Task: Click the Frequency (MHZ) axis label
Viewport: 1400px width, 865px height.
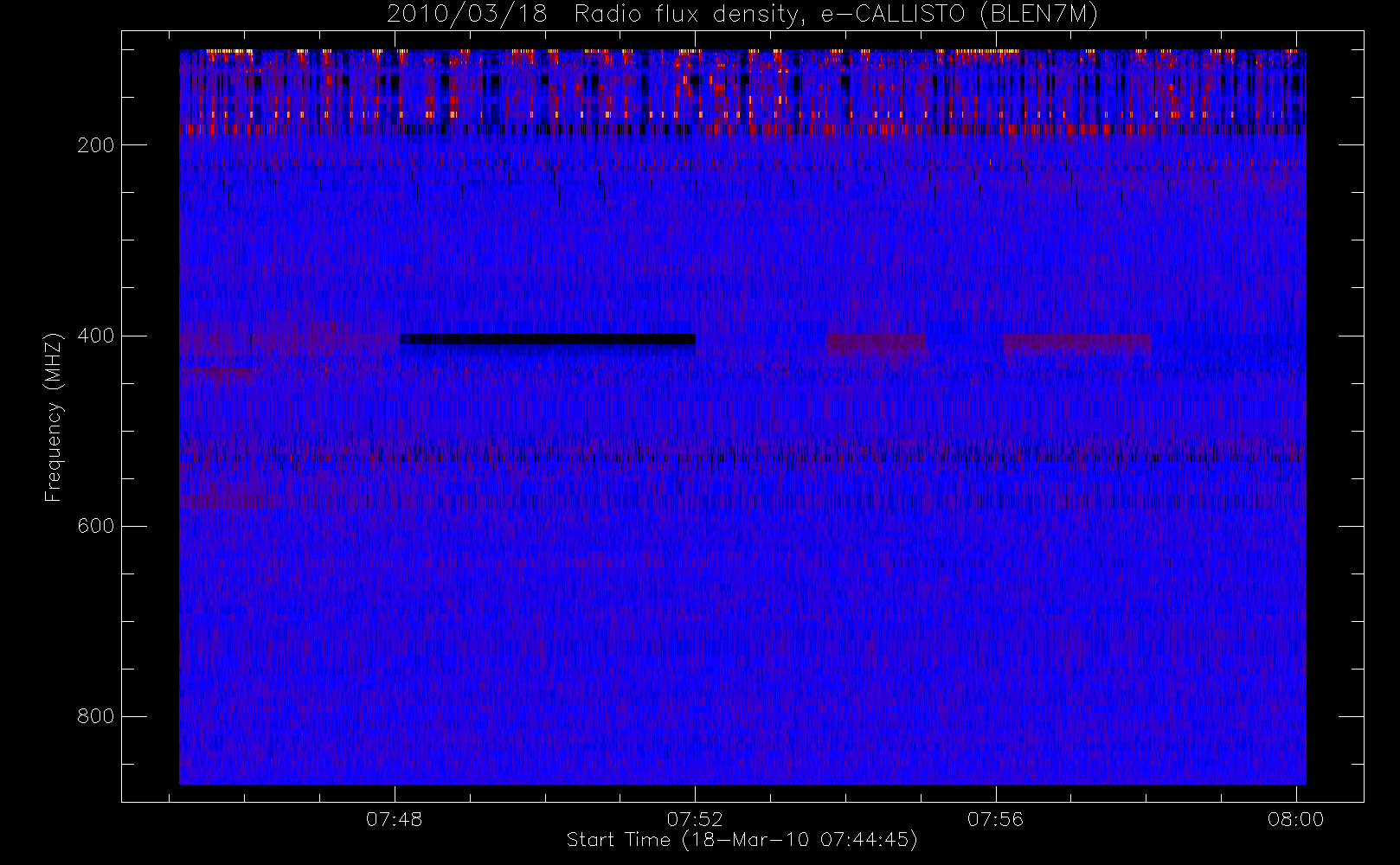Action: 54,417
